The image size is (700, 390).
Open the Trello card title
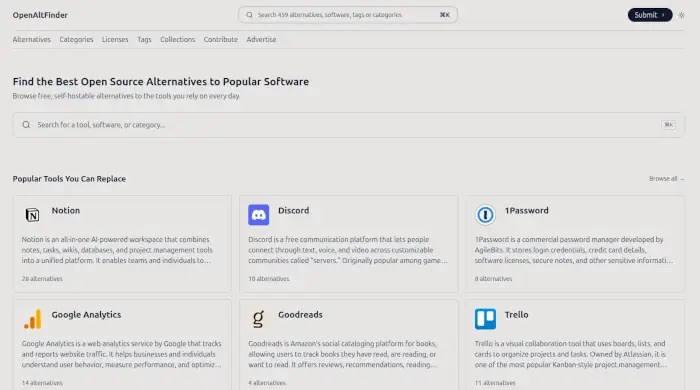point(516,315)
